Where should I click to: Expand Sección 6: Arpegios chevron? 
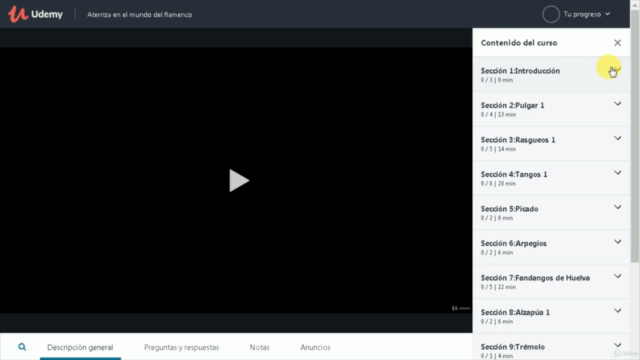click(618, 242)
